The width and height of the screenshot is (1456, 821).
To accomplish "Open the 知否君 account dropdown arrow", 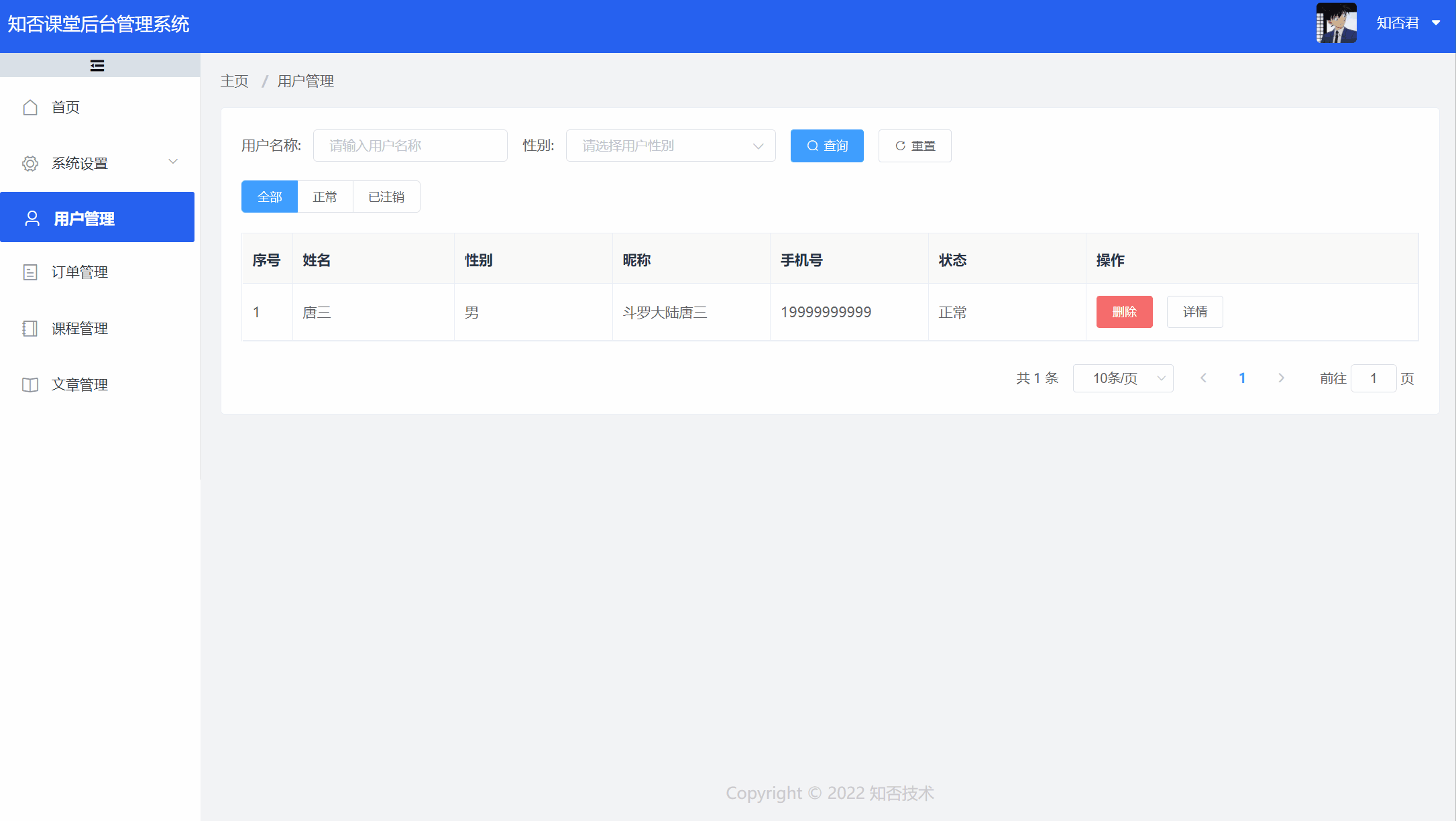I will click(1436, 23).
